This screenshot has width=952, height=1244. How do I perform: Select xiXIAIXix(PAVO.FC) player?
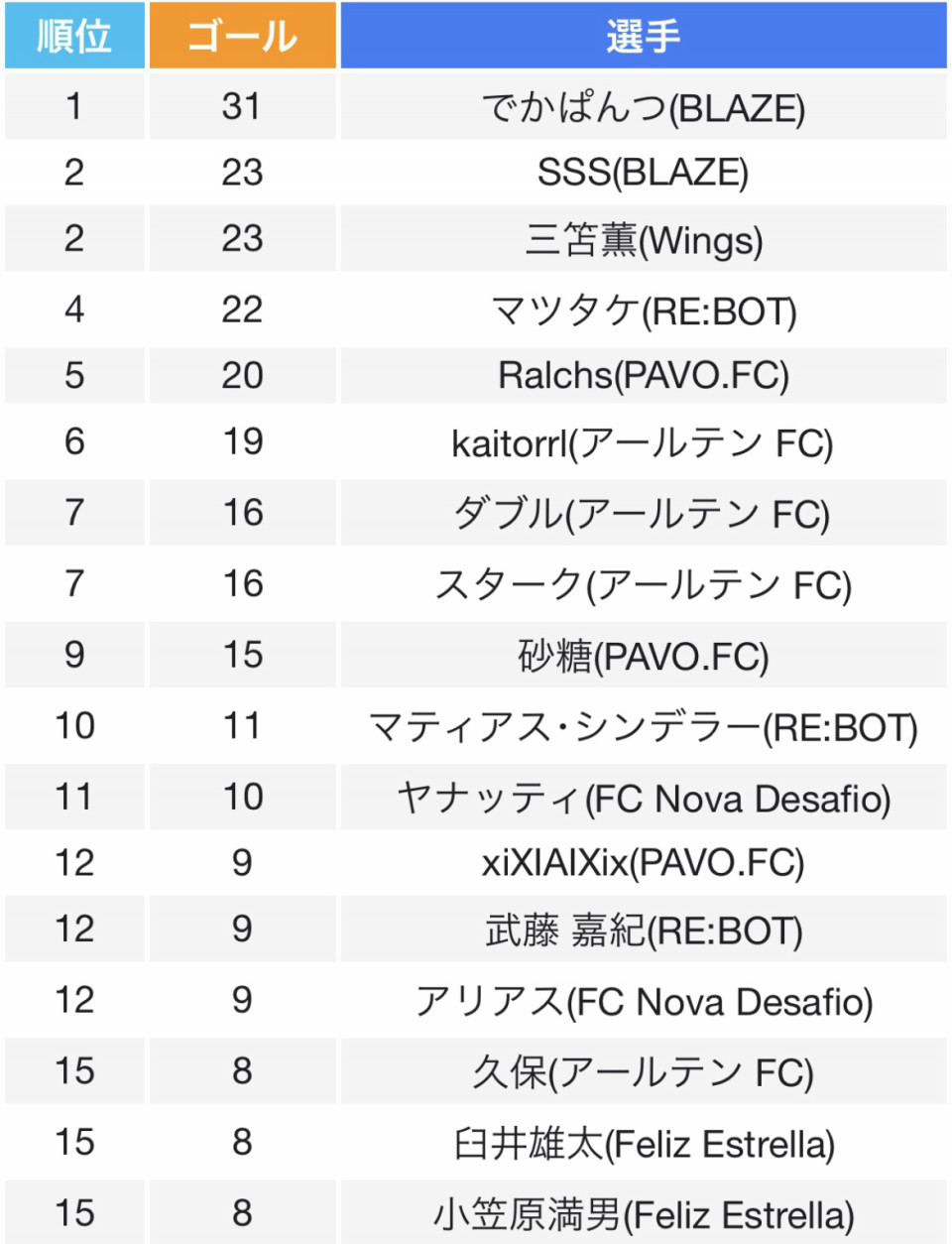[643, 863]
